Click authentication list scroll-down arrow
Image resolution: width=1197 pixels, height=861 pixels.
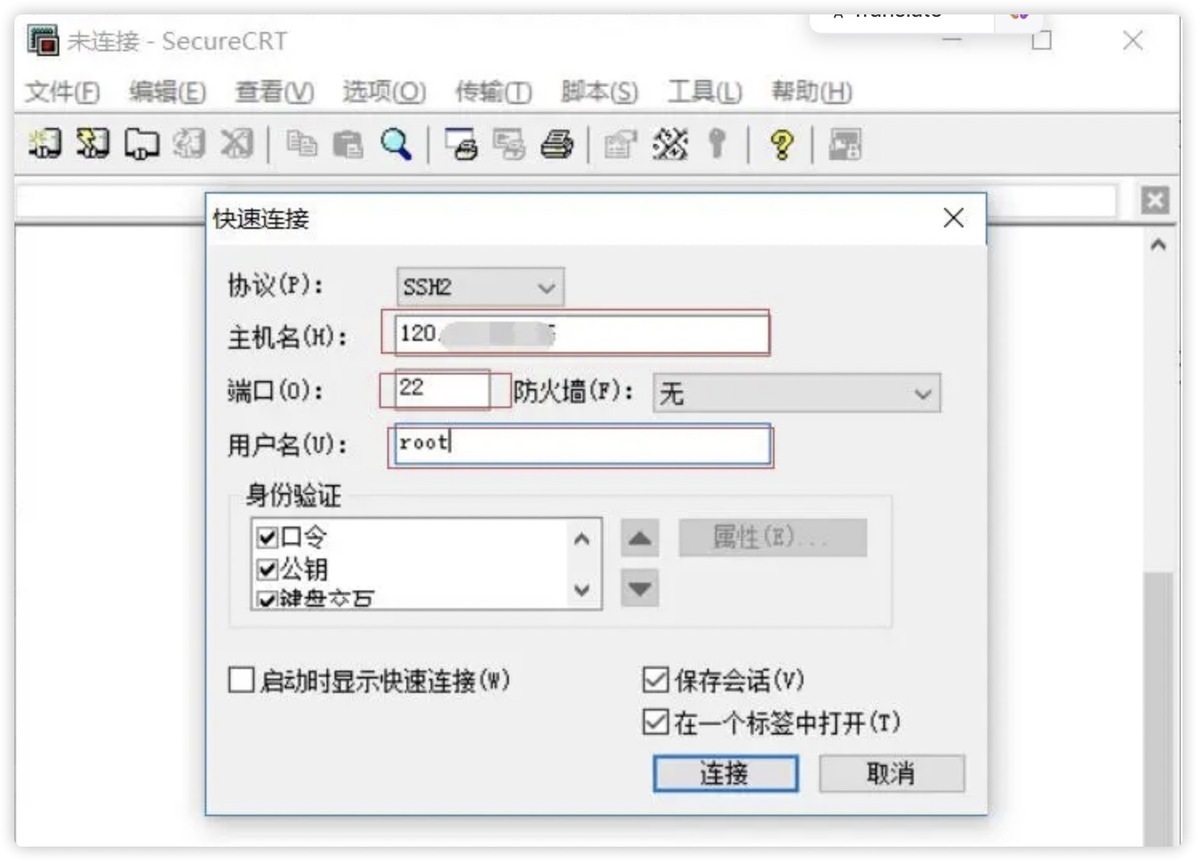pyautogui.click(x=582, y=590)
